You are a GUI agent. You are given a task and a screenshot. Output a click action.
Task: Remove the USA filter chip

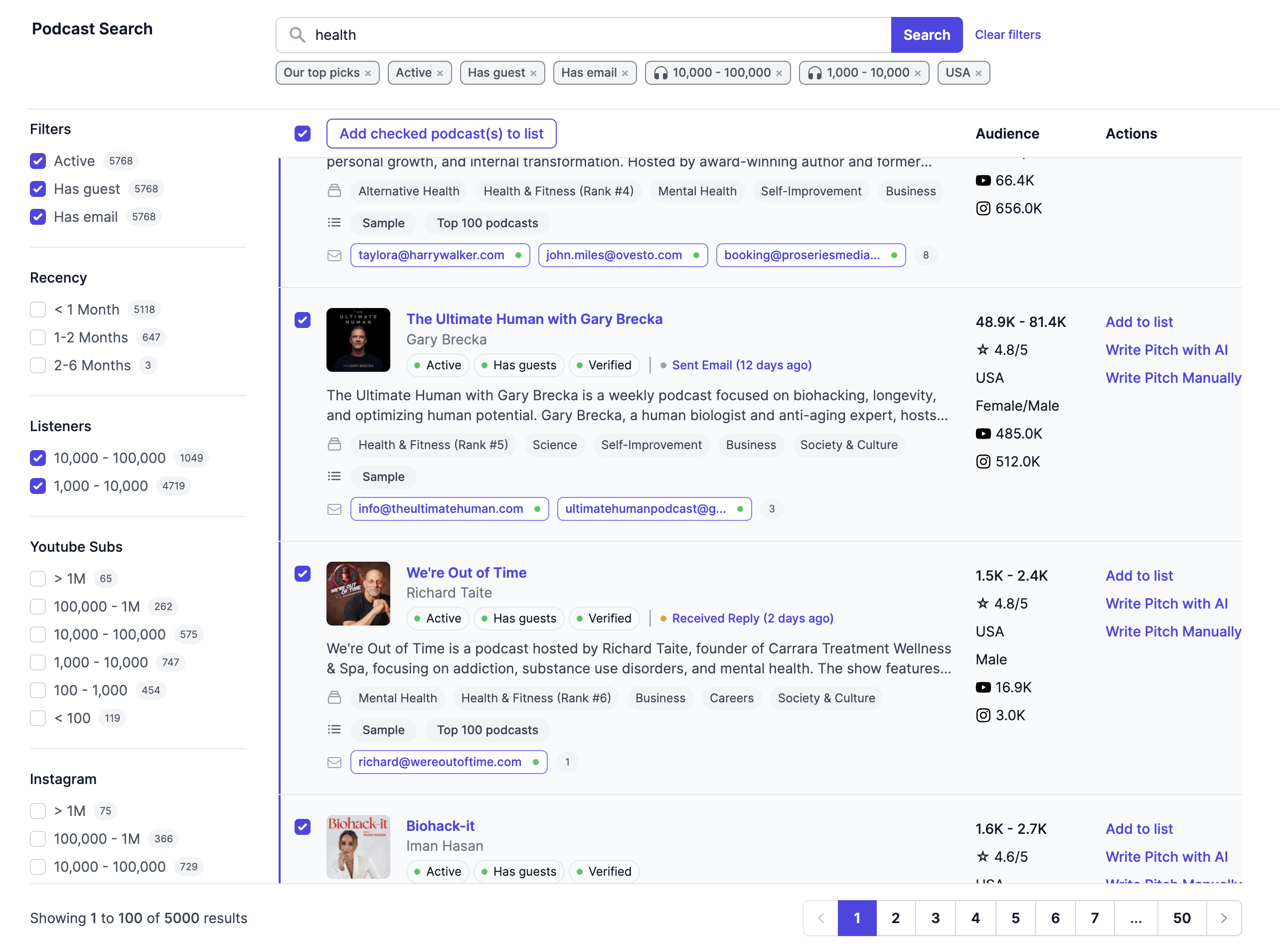pos(978,73)
